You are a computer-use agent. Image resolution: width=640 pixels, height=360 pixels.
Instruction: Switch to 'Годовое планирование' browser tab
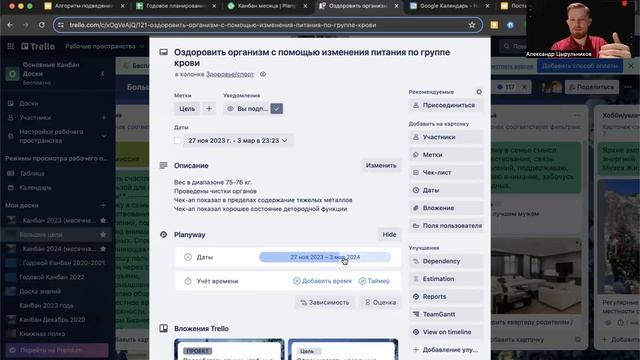tap(176, 6)
